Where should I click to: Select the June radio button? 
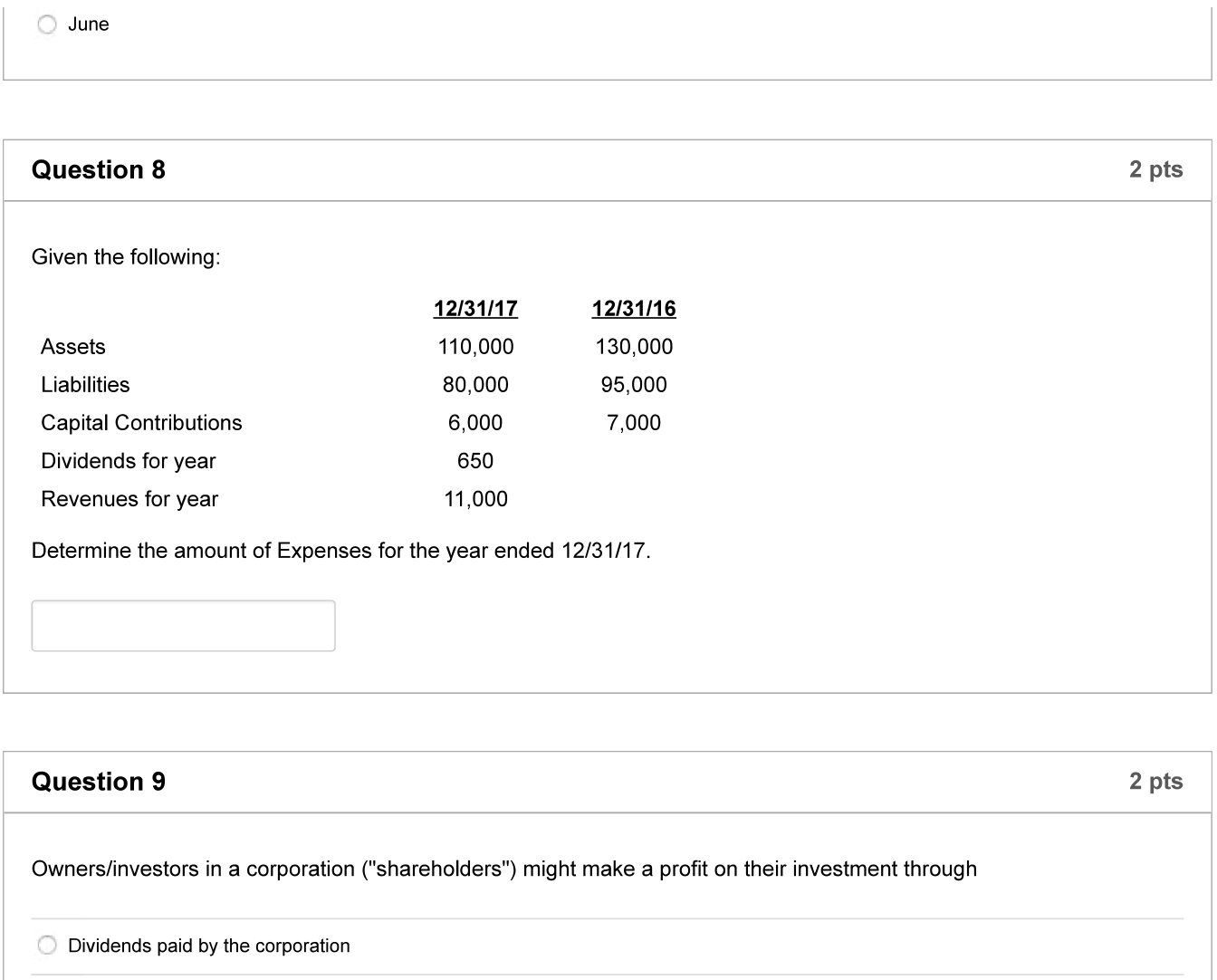click(47, 25)
